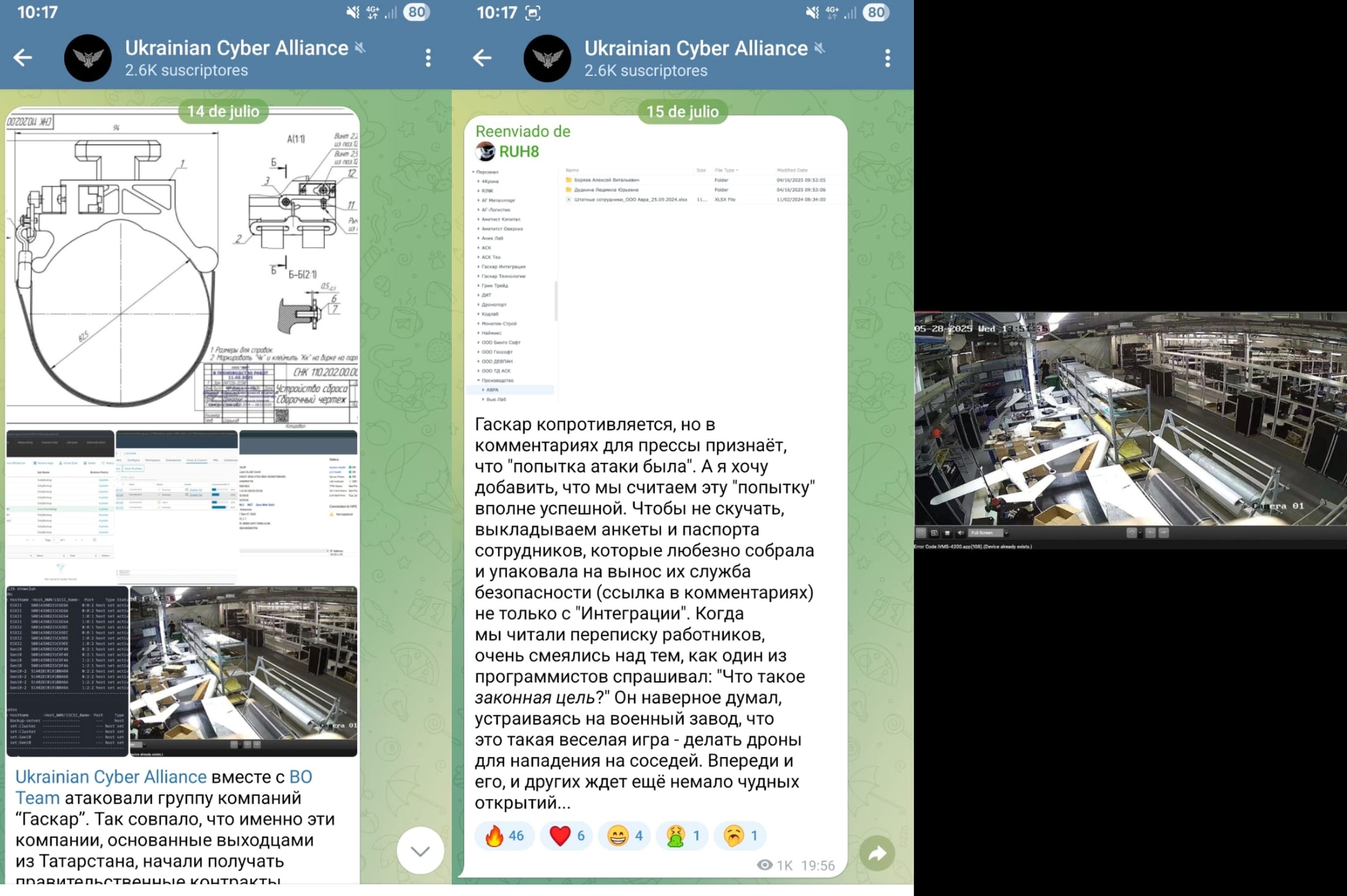Screen dimensions: 1347x896
Task: Tap the "15 de julio" date pill
Action: pos(683,112)
